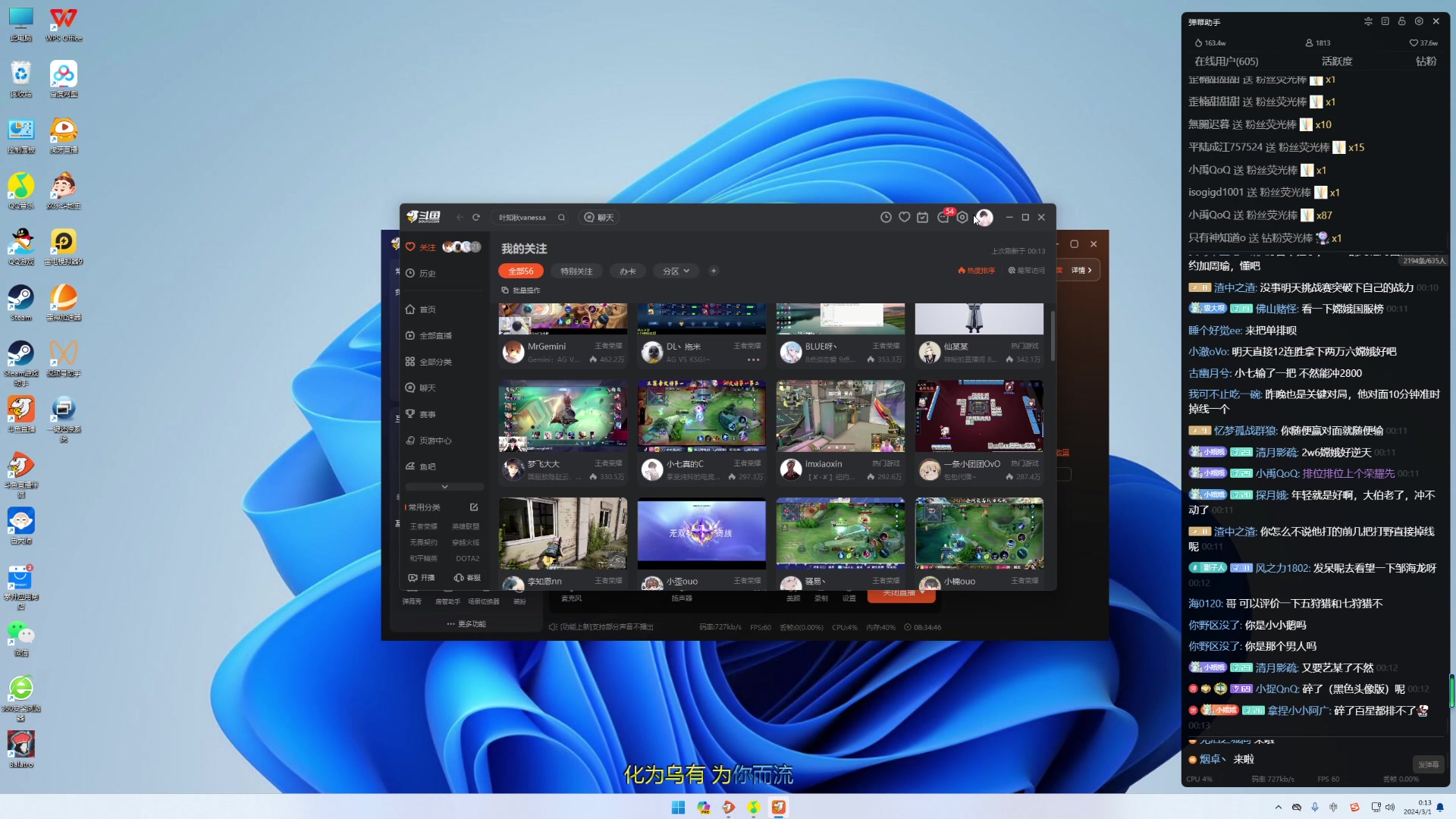
Task: Open MrGemini stream thumbnail
Action: coord(563,318)
